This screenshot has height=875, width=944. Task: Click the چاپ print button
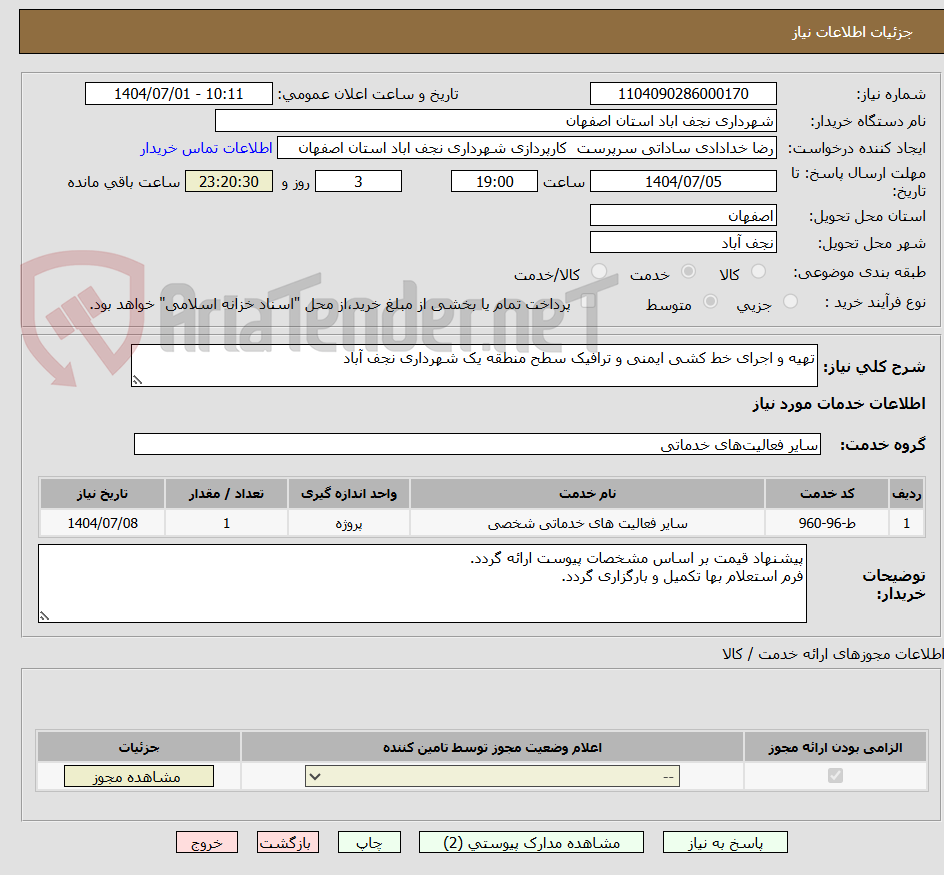click(368, 841)
